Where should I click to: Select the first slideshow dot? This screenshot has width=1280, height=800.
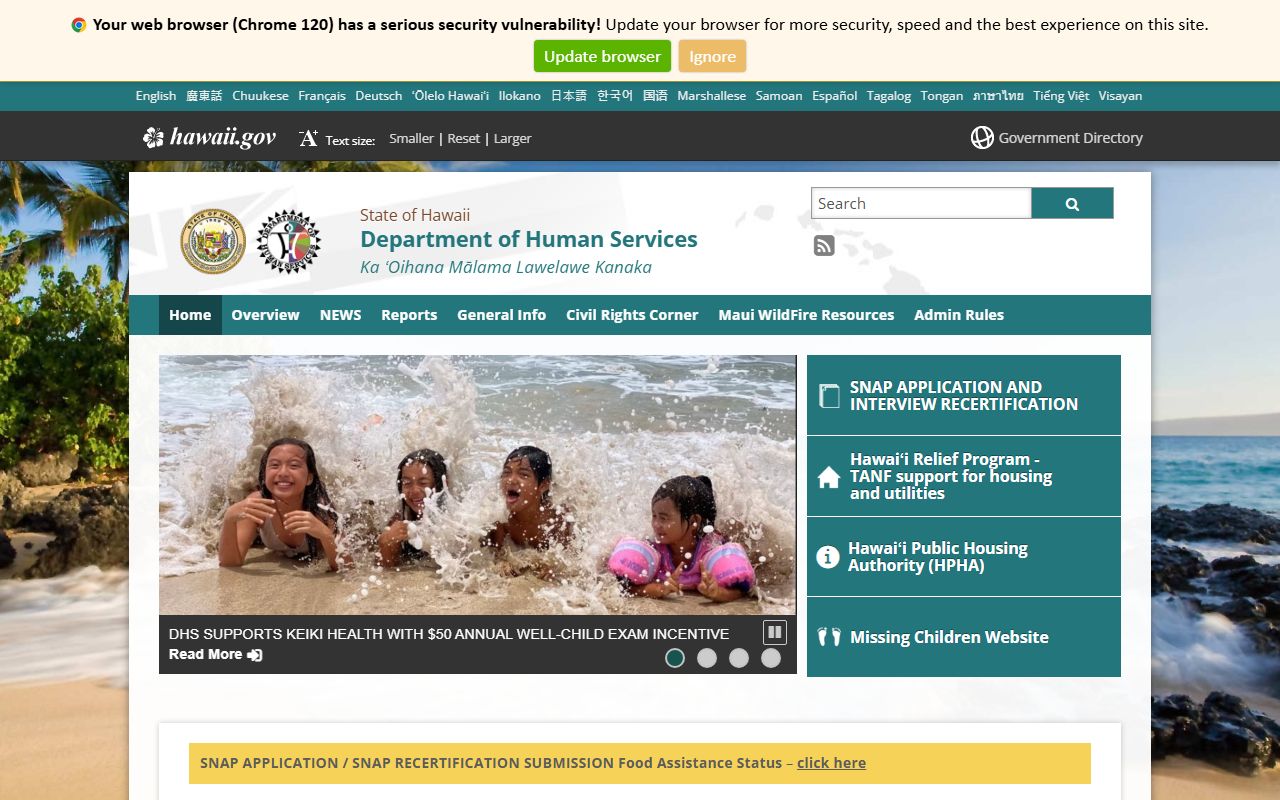pyautogui.click(x=675, y=658)
